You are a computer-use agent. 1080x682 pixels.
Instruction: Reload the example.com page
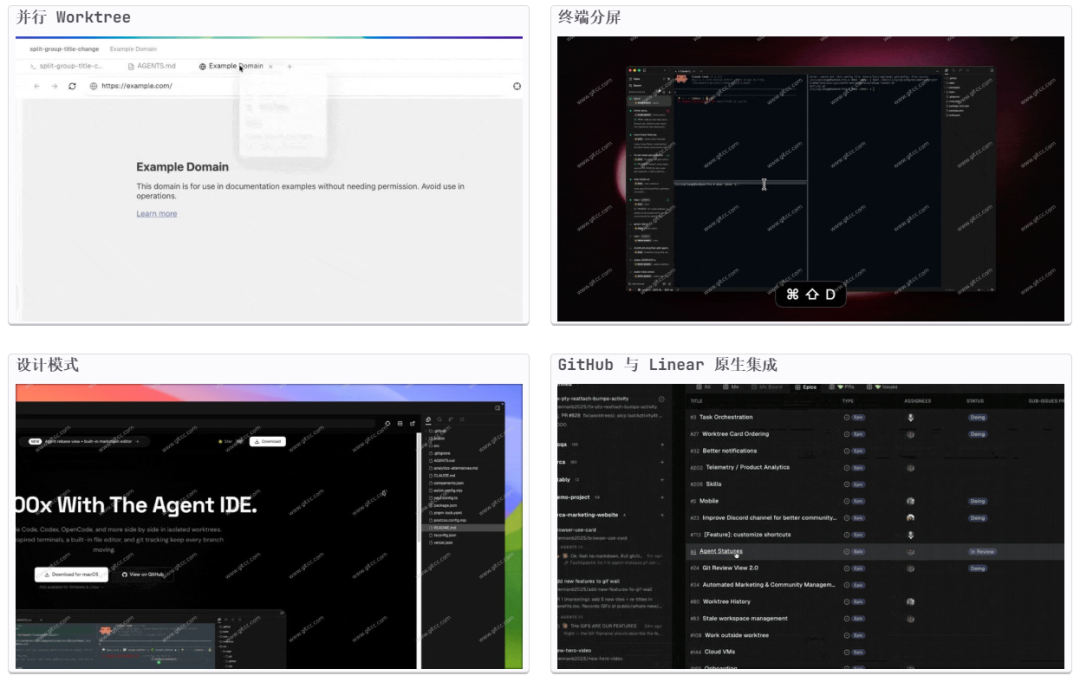click(72, 86)
